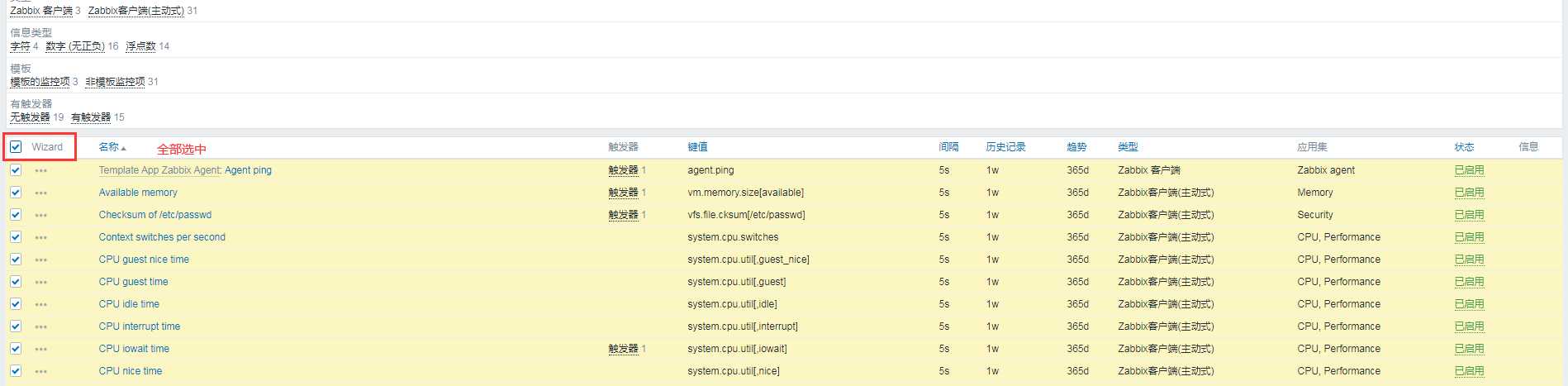1568x386 pixels.
Task: Open Context switches per second item
Action: click(x=162, y=237)
